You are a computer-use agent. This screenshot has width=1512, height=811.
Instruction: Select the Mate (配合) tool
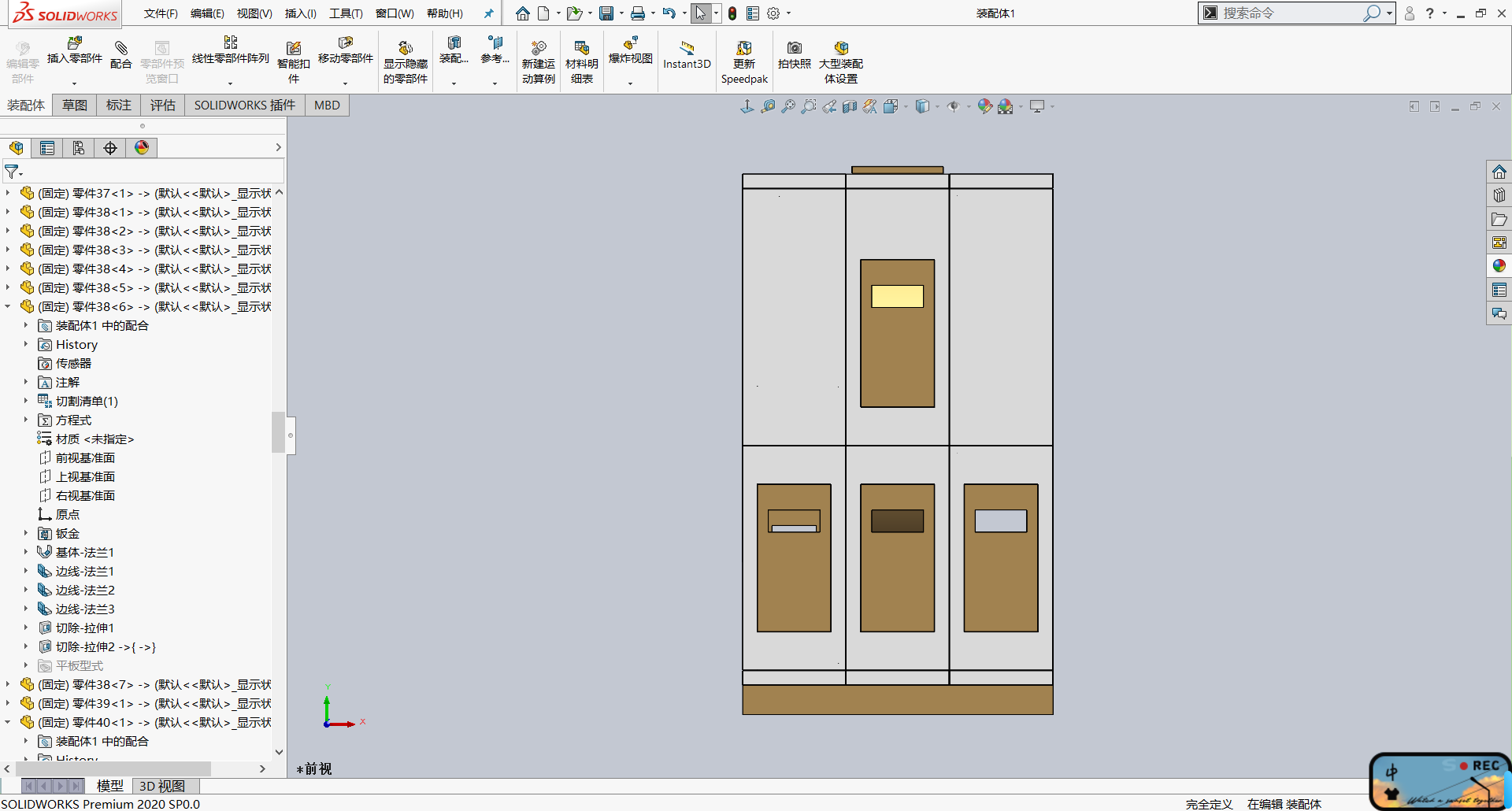click(120, 55)
